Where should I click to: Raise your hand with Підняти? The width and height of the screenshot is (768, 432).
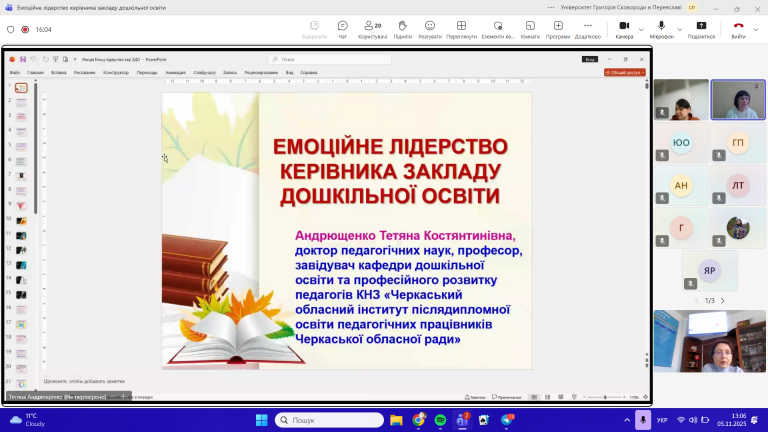click(402, 28)
